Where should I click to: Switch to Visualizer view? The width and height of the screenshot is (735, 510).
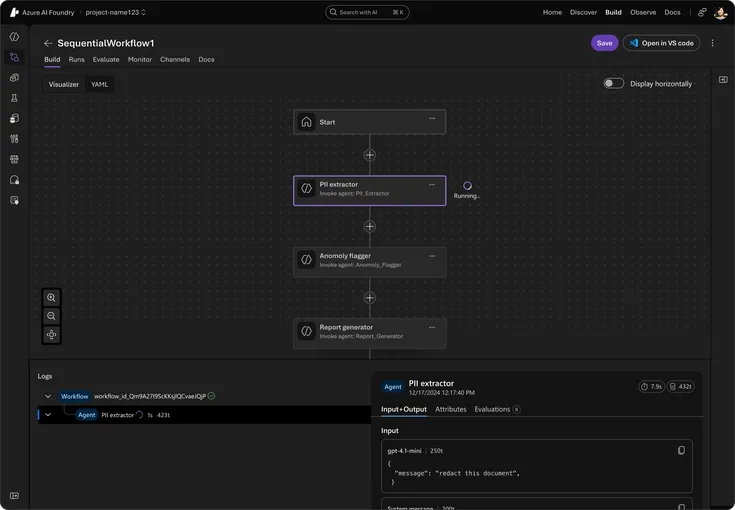click(64, 84)
